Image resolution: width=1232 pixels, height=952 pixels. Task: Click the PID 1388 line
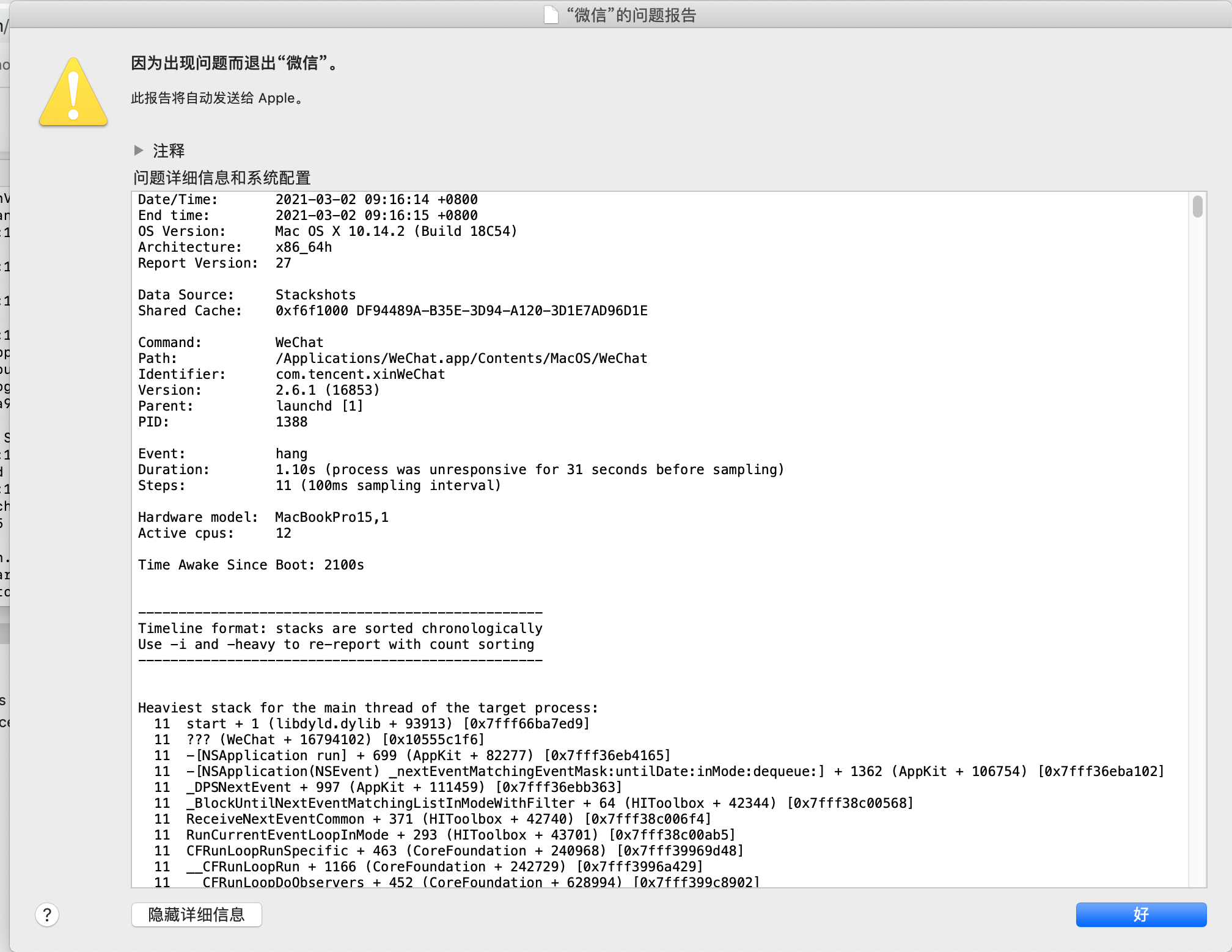point(223,422)
